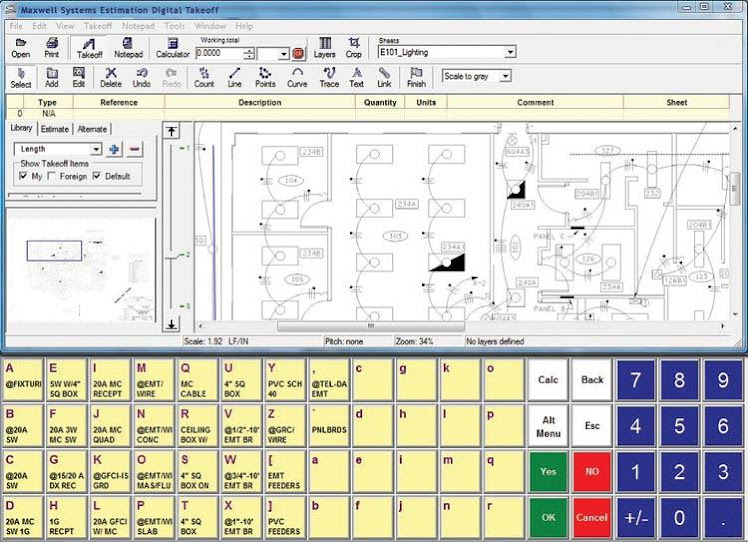
Task: Open the Notepad toolbar icon
Action: 128,48
